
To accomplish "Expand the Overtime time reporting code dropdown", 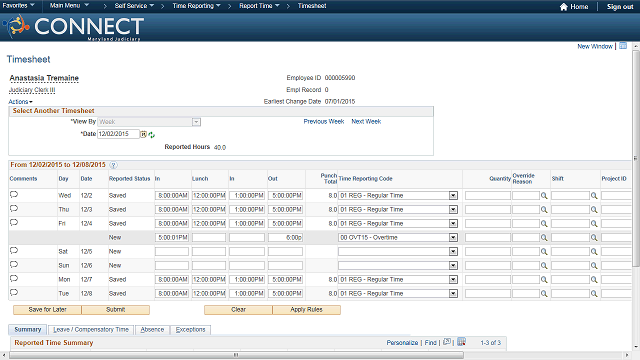I will [453, 238].
